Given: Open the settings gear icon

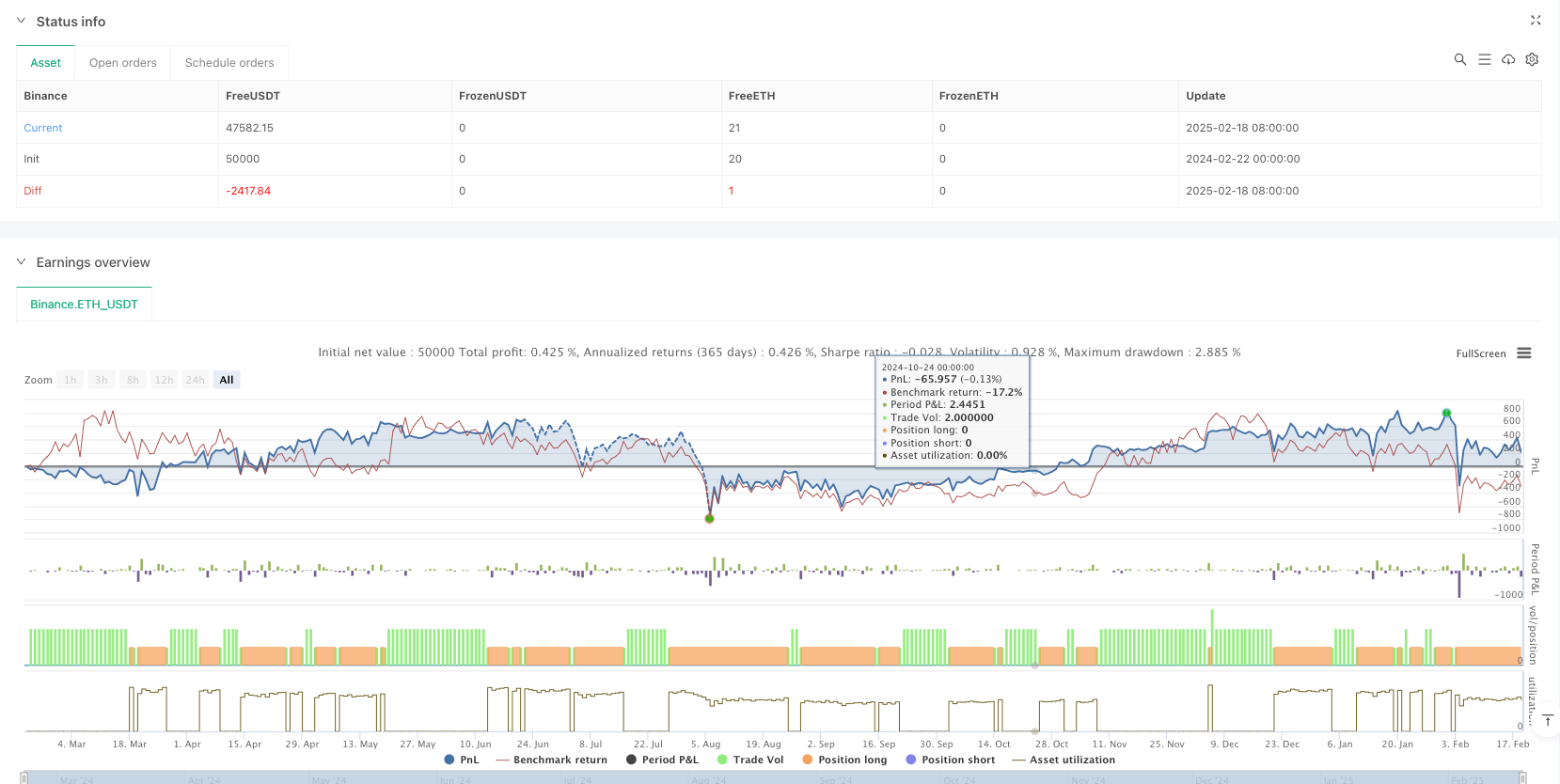Looking at the screenshot, I should 1532,59.
